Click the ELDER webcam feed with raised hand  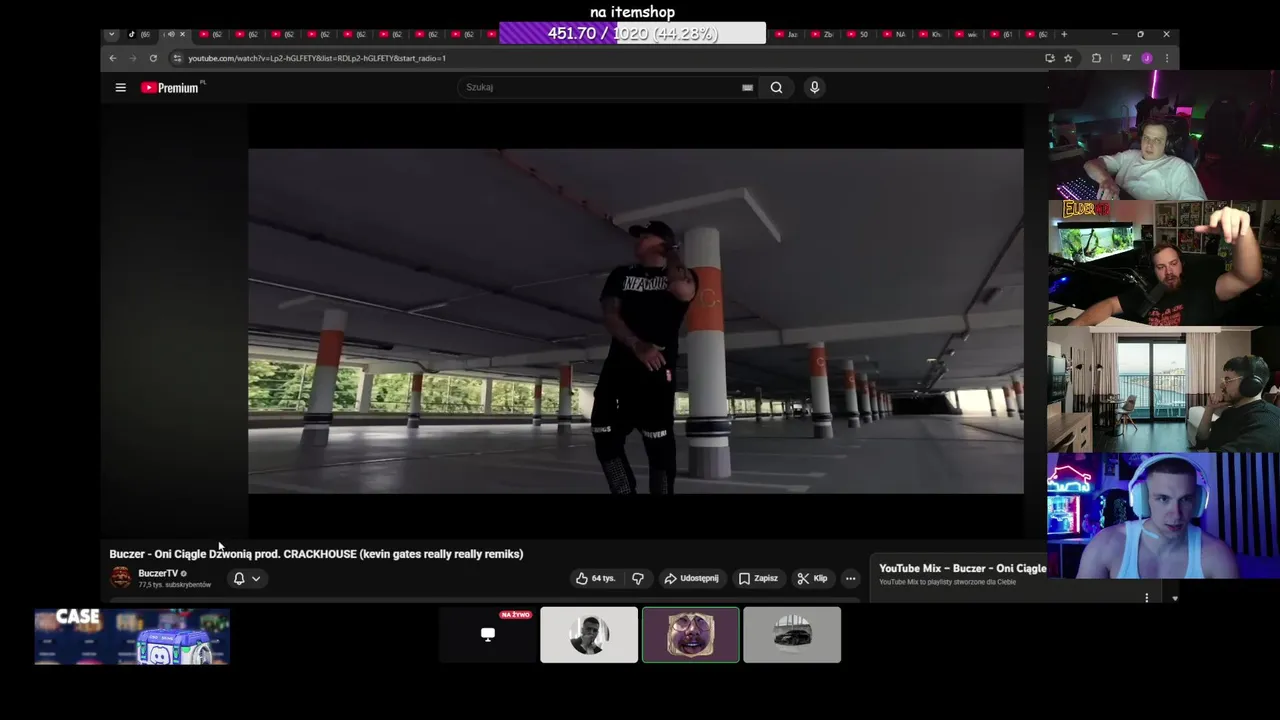point(1164,263)
